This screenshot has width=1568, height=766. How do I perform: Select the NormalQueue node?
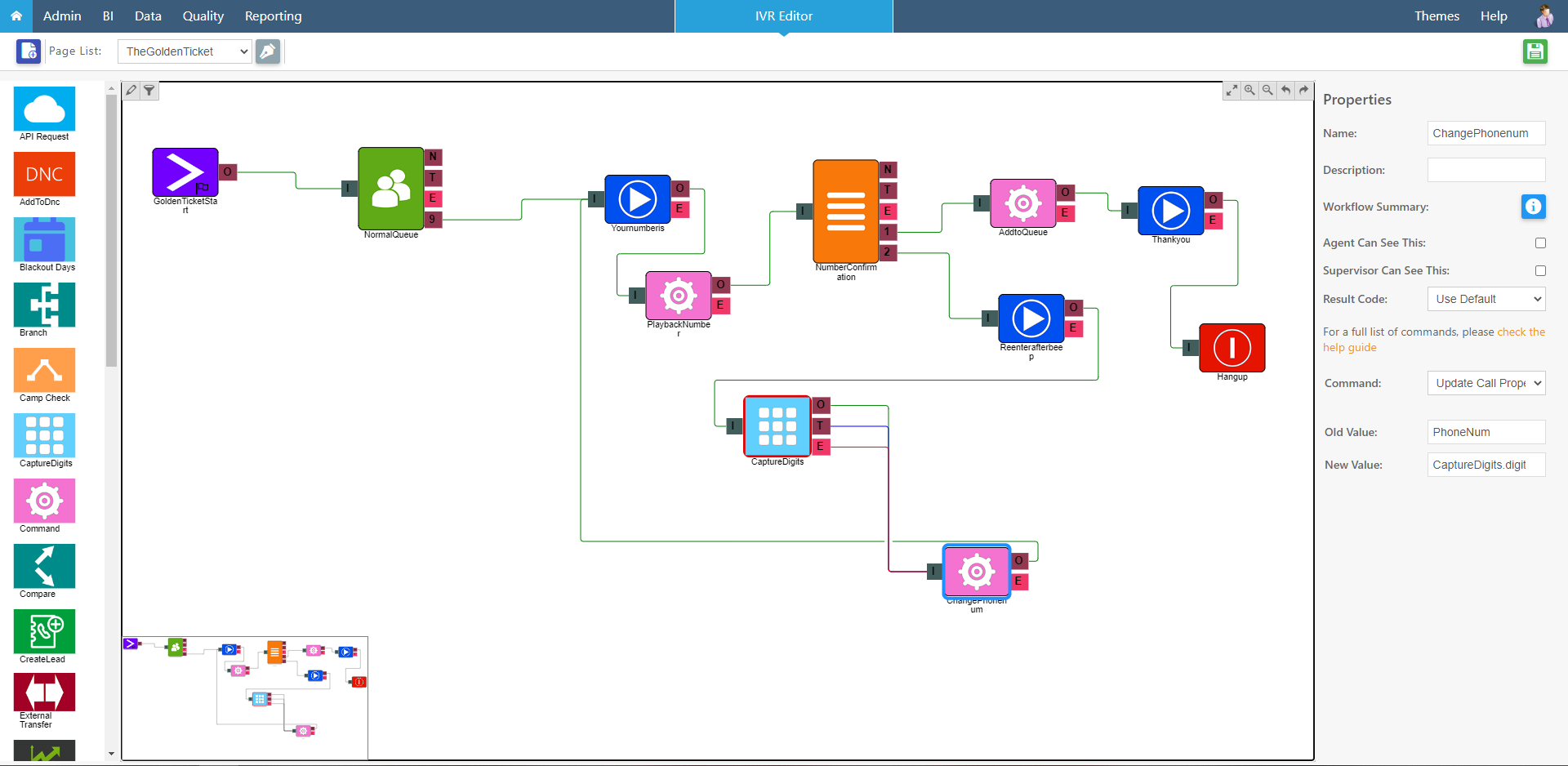[x=391, y=189]
